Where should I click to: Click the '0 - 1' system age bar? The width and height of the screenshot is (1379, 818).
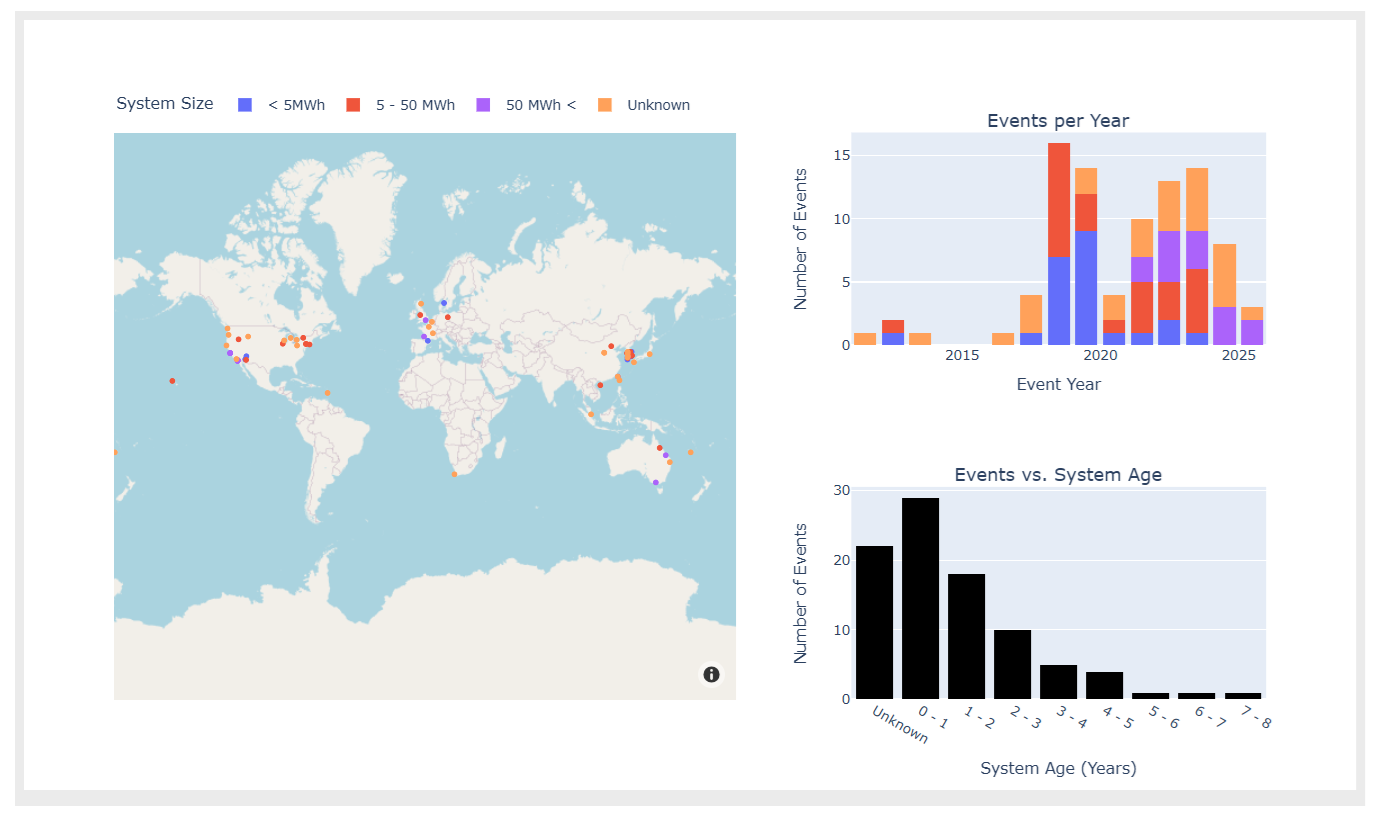(920, 598)
